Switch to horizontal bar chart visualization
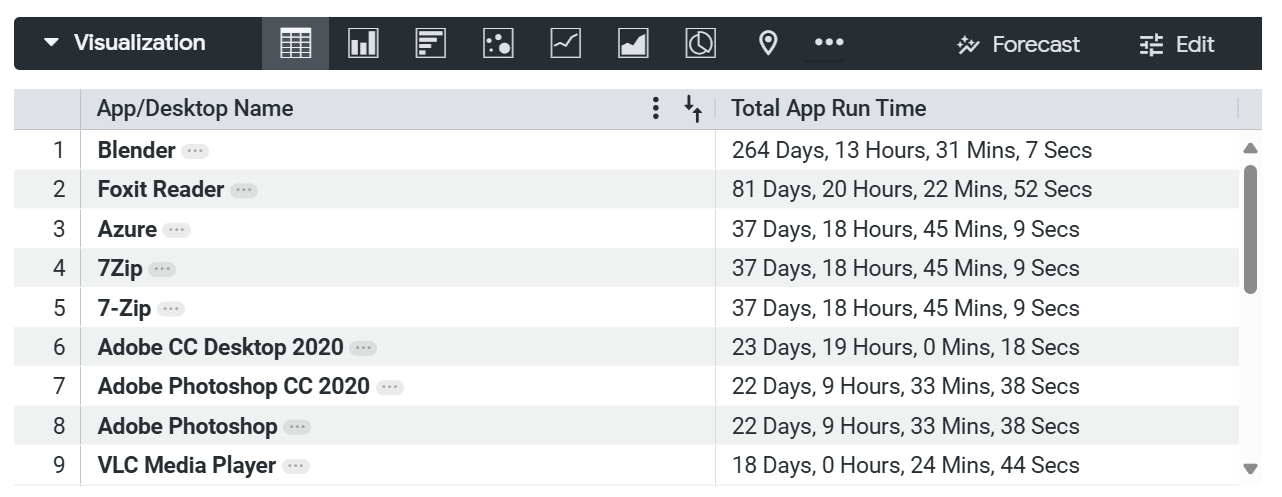The image size is (1282, 497). coord(431,44)
